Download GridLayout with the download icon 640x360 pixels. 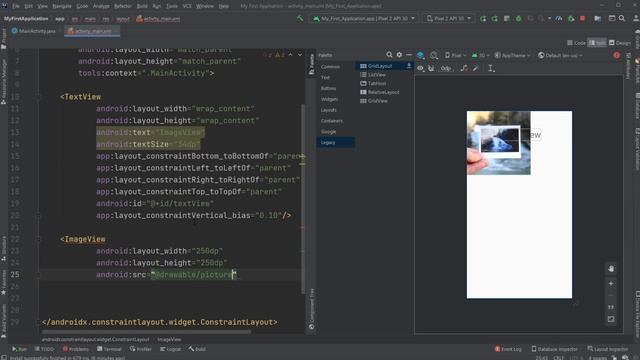(x=409, y=66)
